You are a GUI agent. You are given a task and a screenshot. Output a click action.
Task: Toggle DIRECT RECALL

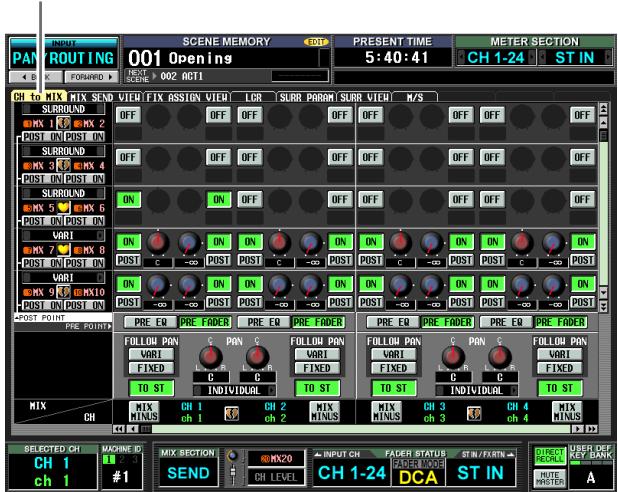[x=549, y=456]
